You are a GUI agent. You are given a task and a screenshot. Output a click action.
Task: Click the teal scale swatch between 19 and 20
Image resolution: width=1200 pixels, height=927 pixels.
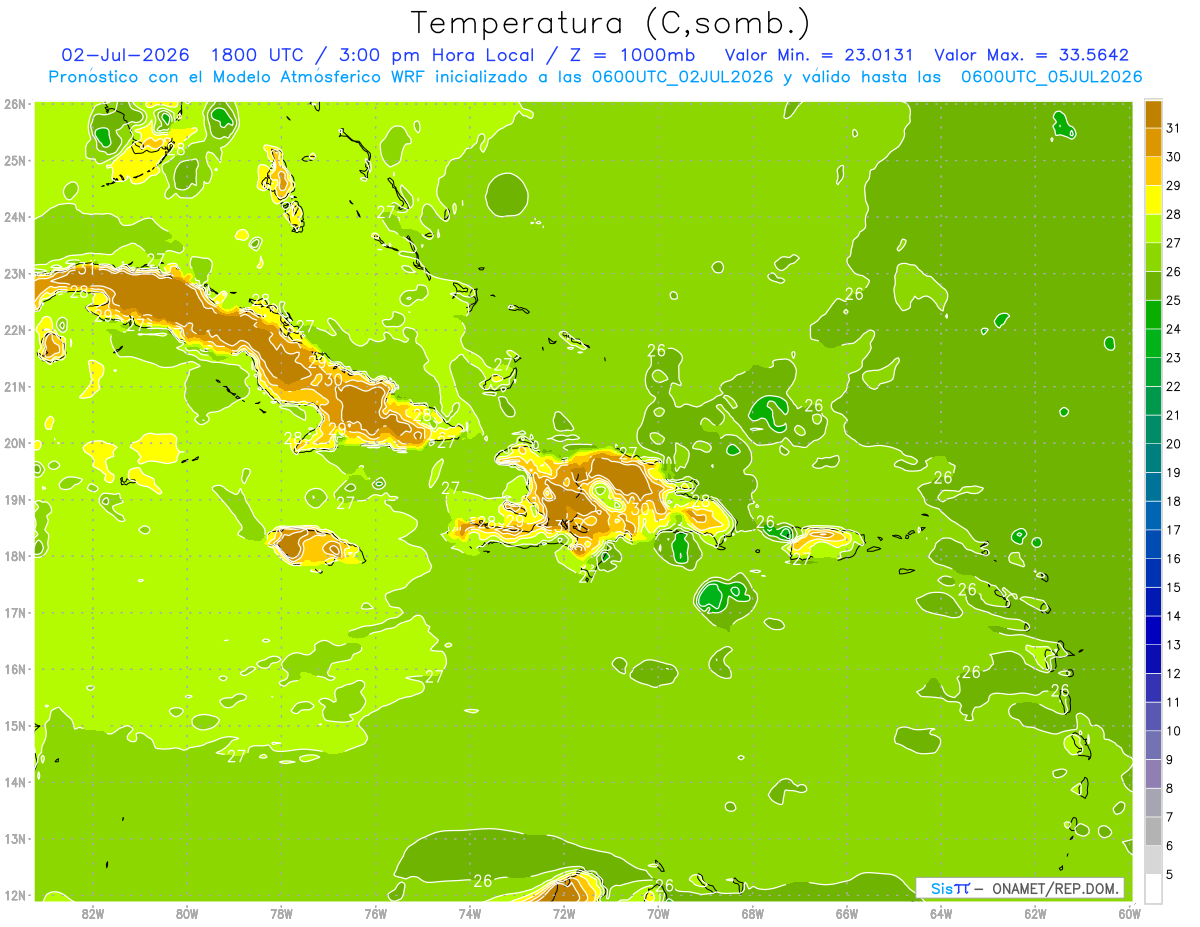pyautogui.click(x=1153, y=458)
